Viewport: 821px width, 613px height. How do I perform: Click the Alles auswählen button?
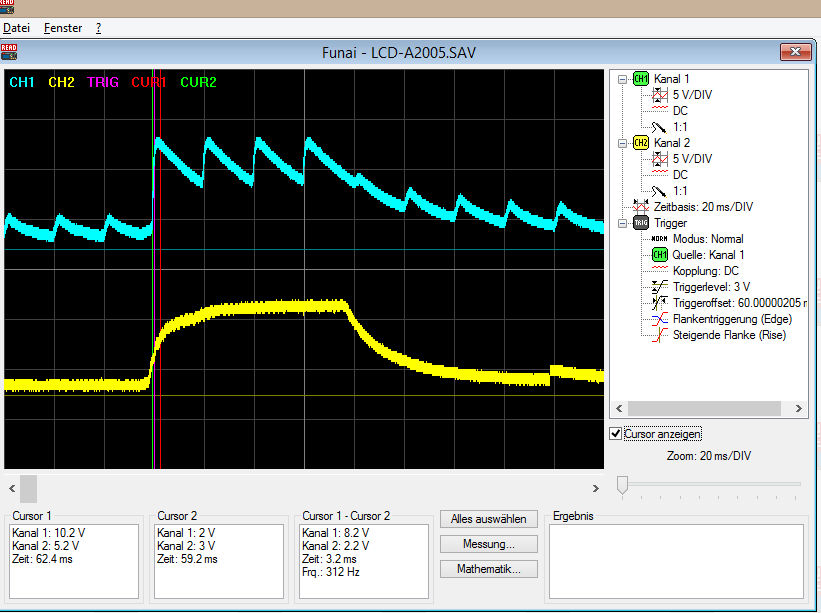[x=489, y=519]
